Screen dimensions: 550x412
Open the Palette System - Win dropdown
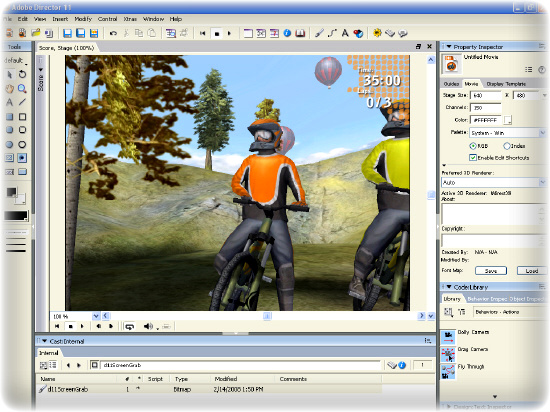542,133
